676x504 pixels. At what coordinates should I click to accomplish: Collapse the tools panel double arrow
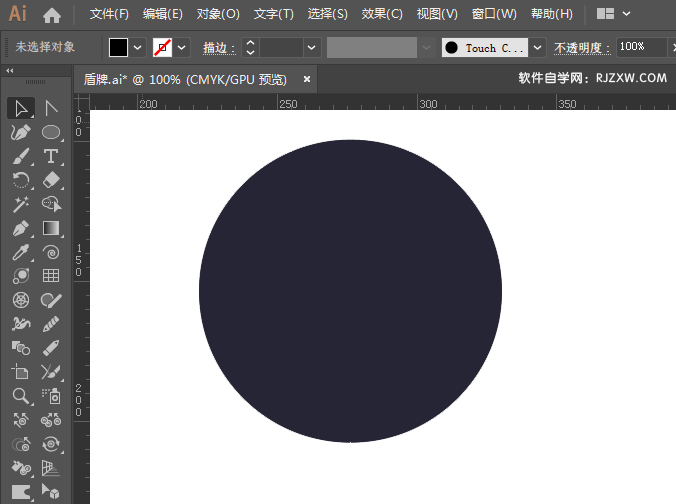click(9, 70)
